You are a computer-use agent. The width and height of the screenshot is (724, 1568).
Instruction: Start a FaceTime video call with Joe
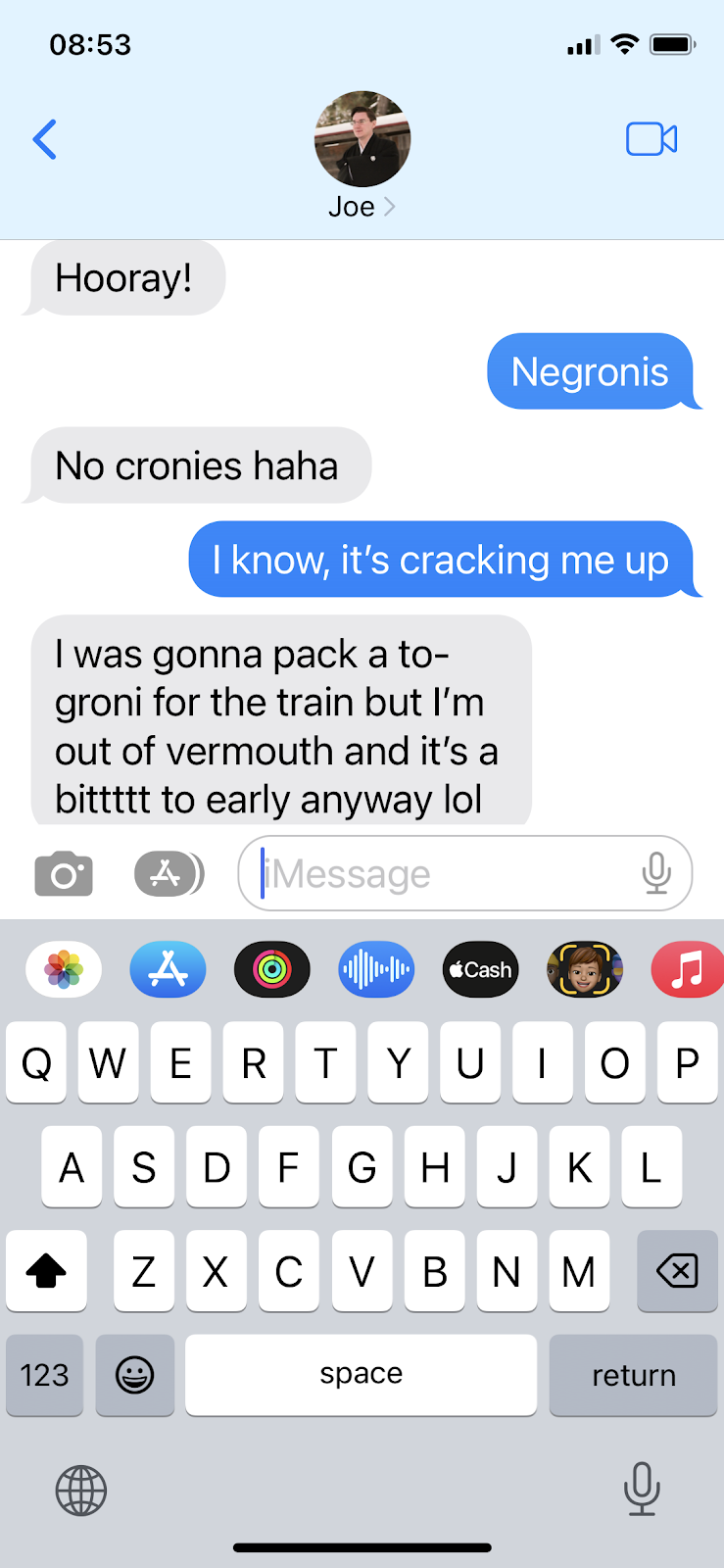point(652,139)
